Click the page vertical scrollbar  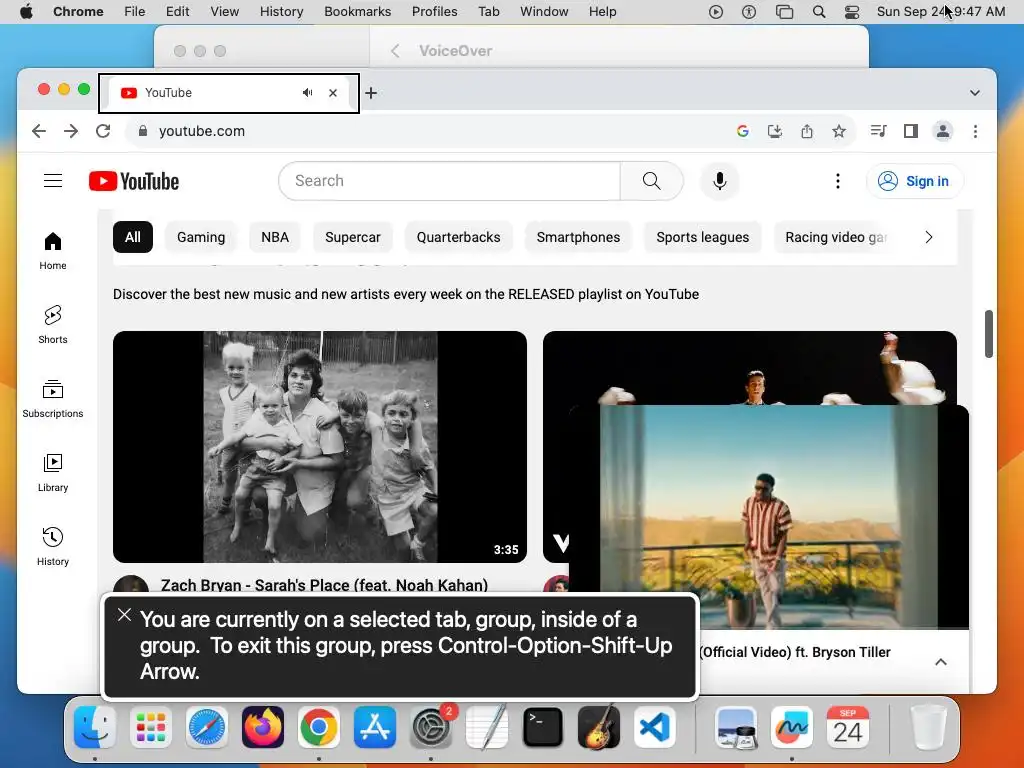pos(989,334)
